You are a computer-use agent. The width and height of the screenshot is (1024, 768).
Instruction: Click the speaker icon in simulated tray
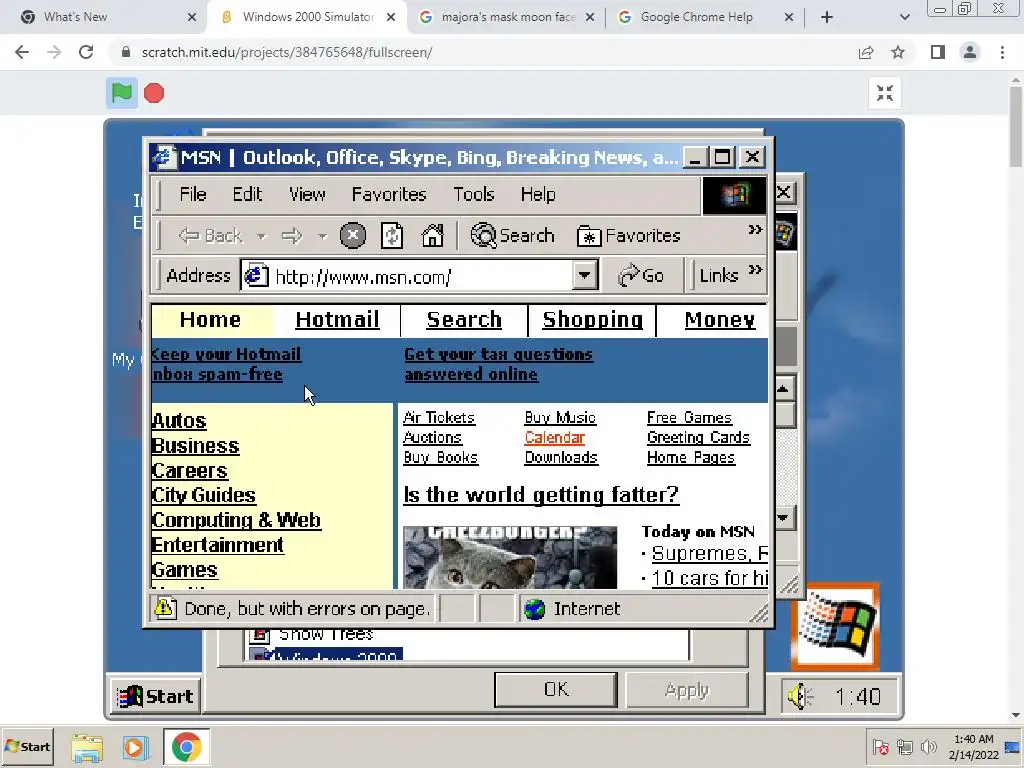(799, 697)
